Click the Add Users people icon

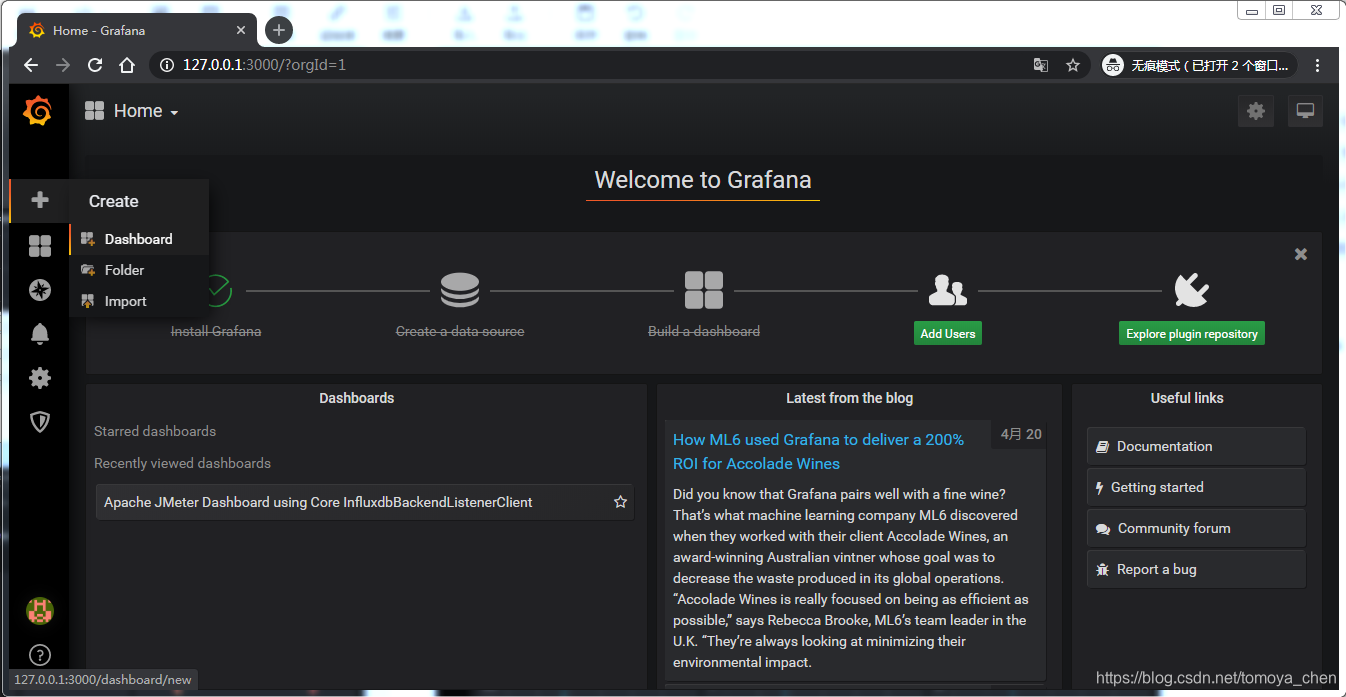[948, 290]
